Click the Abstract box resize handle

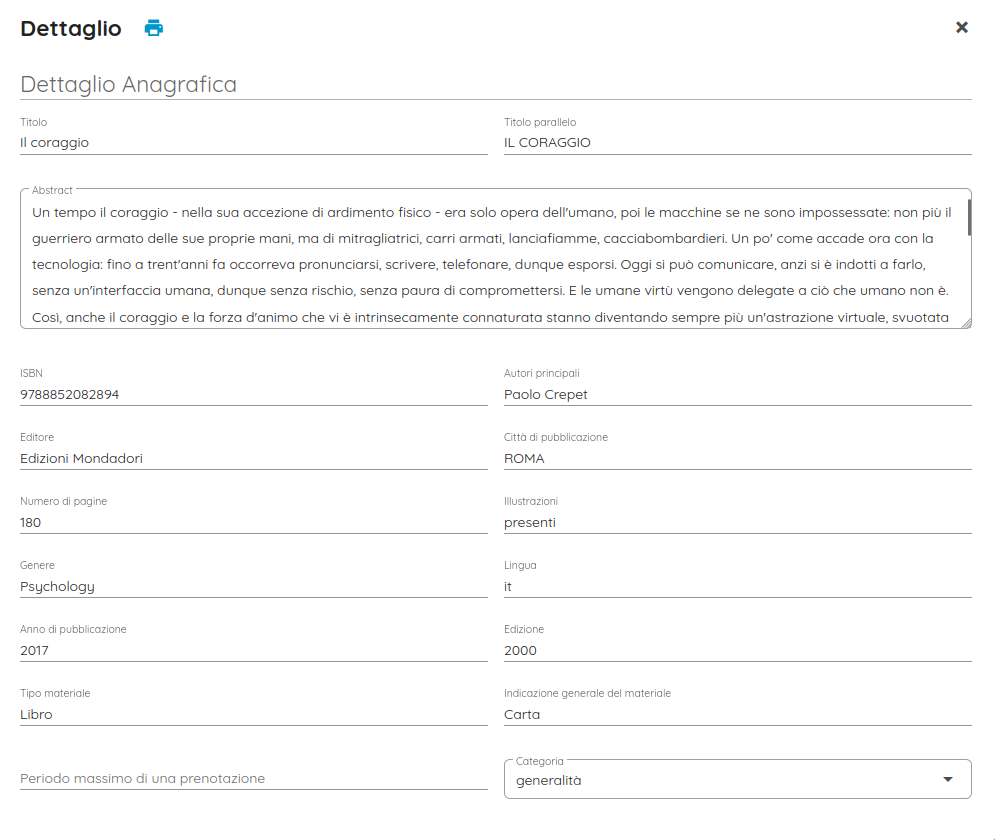click(x=966, y=323)
